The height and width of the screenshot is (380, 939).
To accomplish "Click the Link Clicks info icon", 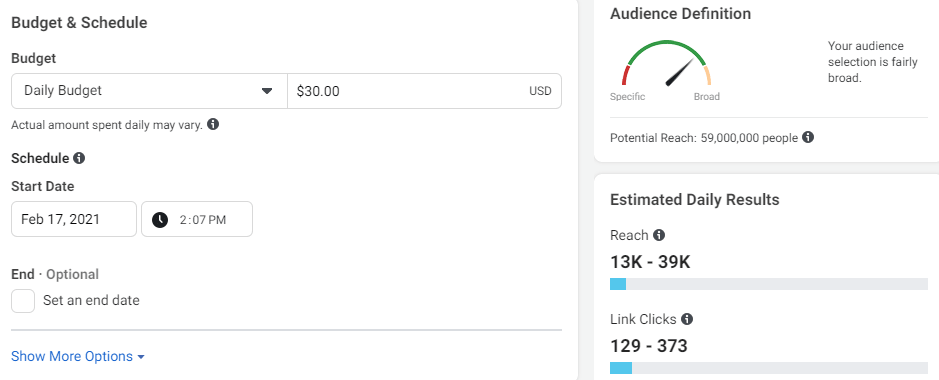I will click(687, 319).
